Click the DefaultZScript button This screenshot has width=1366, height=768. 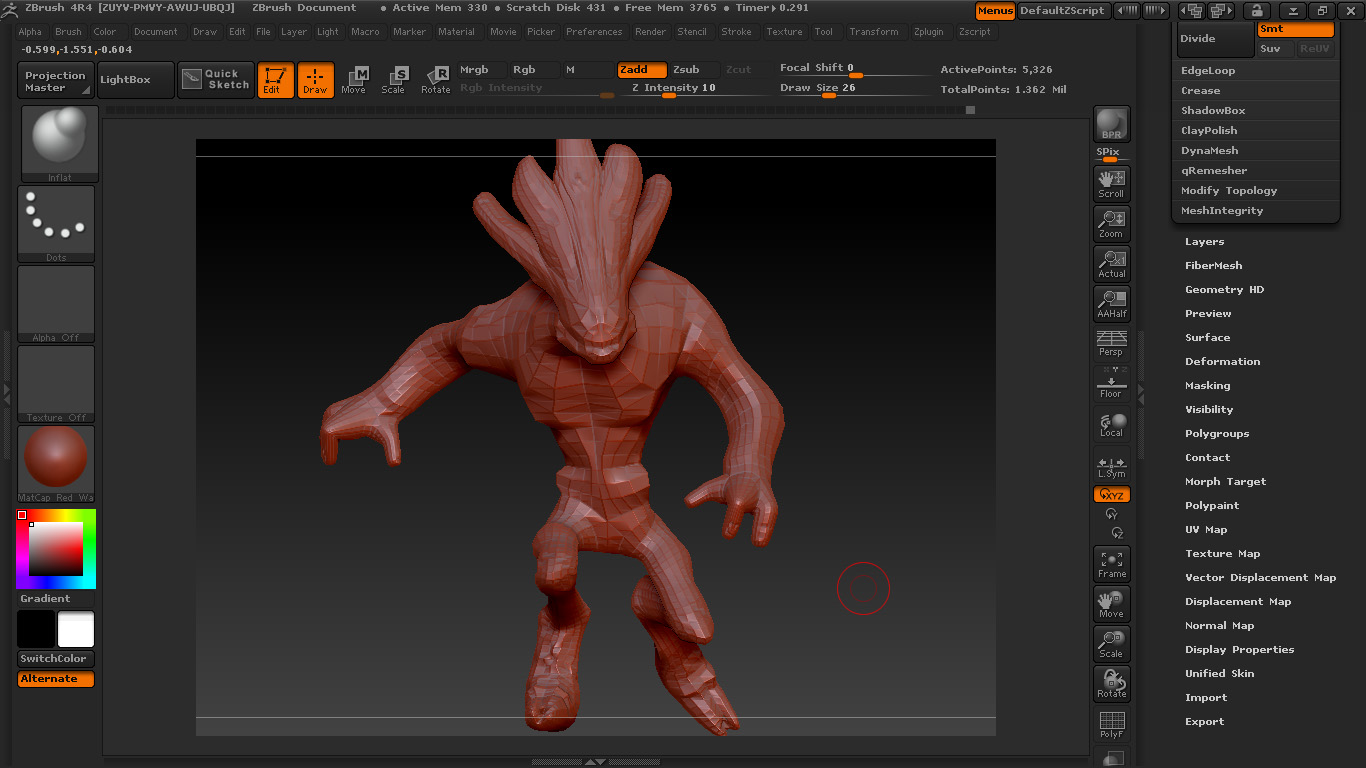point(1062,10)
